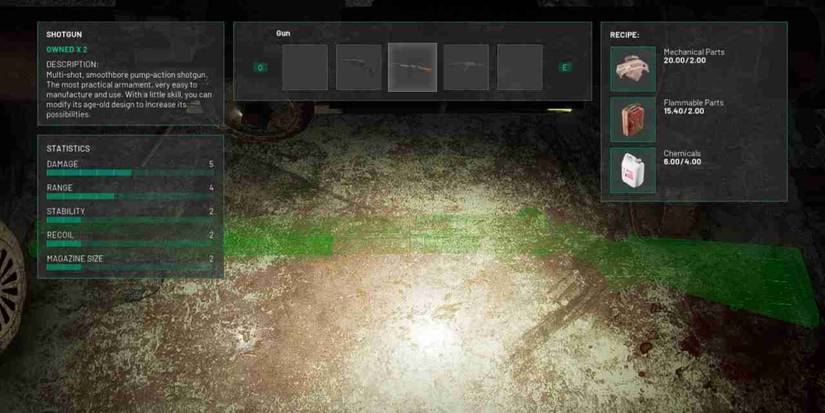The height and width of the screenshot is (413, 825).
Task: Click the last empty gun slot
Action: [x=520, y=67]
